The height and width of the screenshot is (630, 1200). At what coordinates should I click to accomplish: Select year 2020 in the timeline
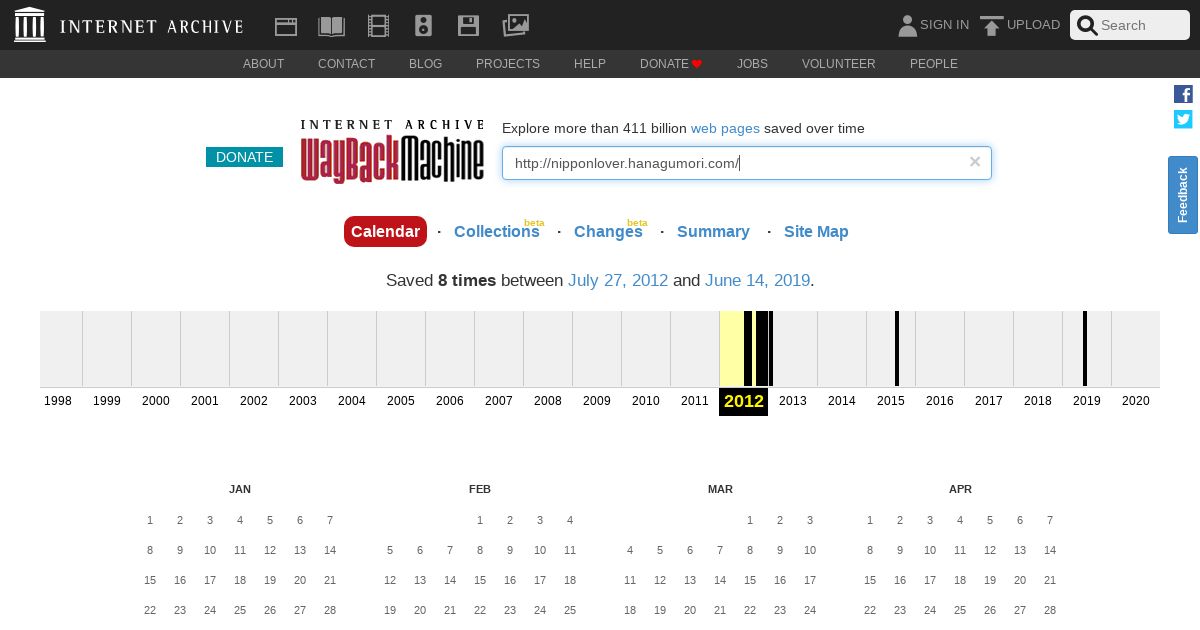[1136, 401]
